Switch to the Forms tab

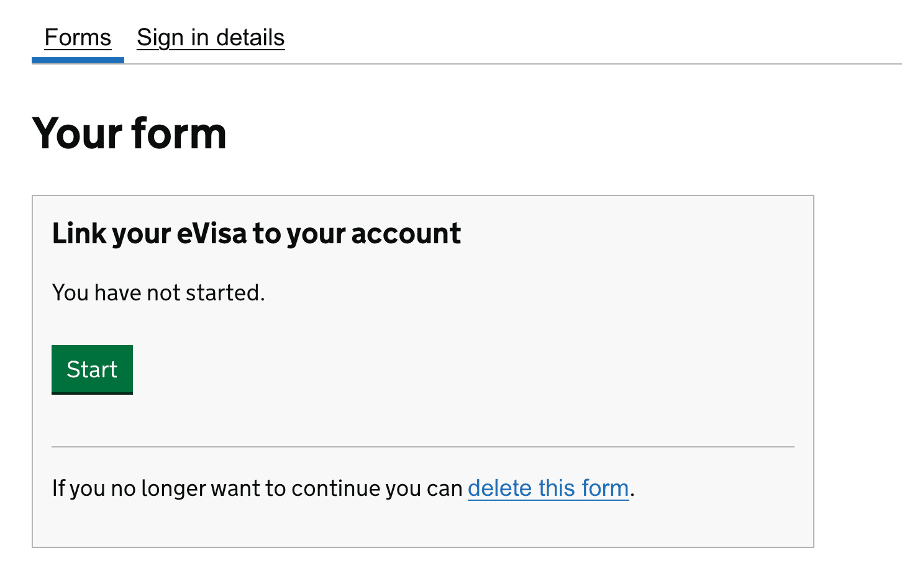(x=78, y=38)
